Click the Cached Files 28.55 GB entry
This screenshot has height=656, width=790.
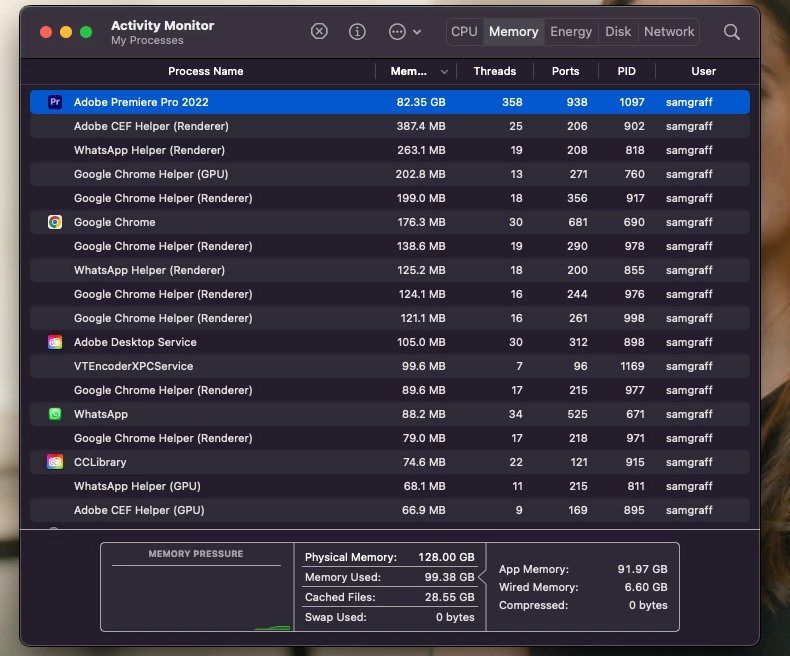click(389, 597)
